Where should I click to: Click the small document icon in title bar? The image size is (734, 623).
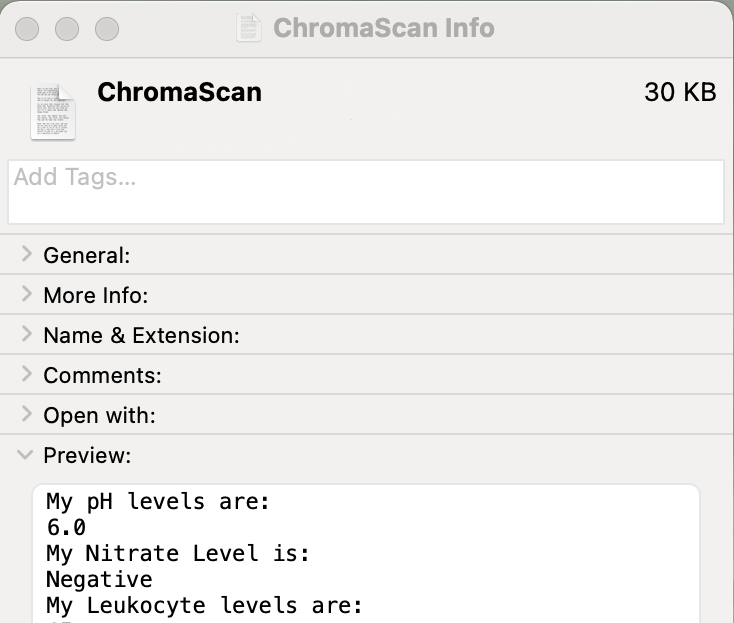(x=248, y=27)
